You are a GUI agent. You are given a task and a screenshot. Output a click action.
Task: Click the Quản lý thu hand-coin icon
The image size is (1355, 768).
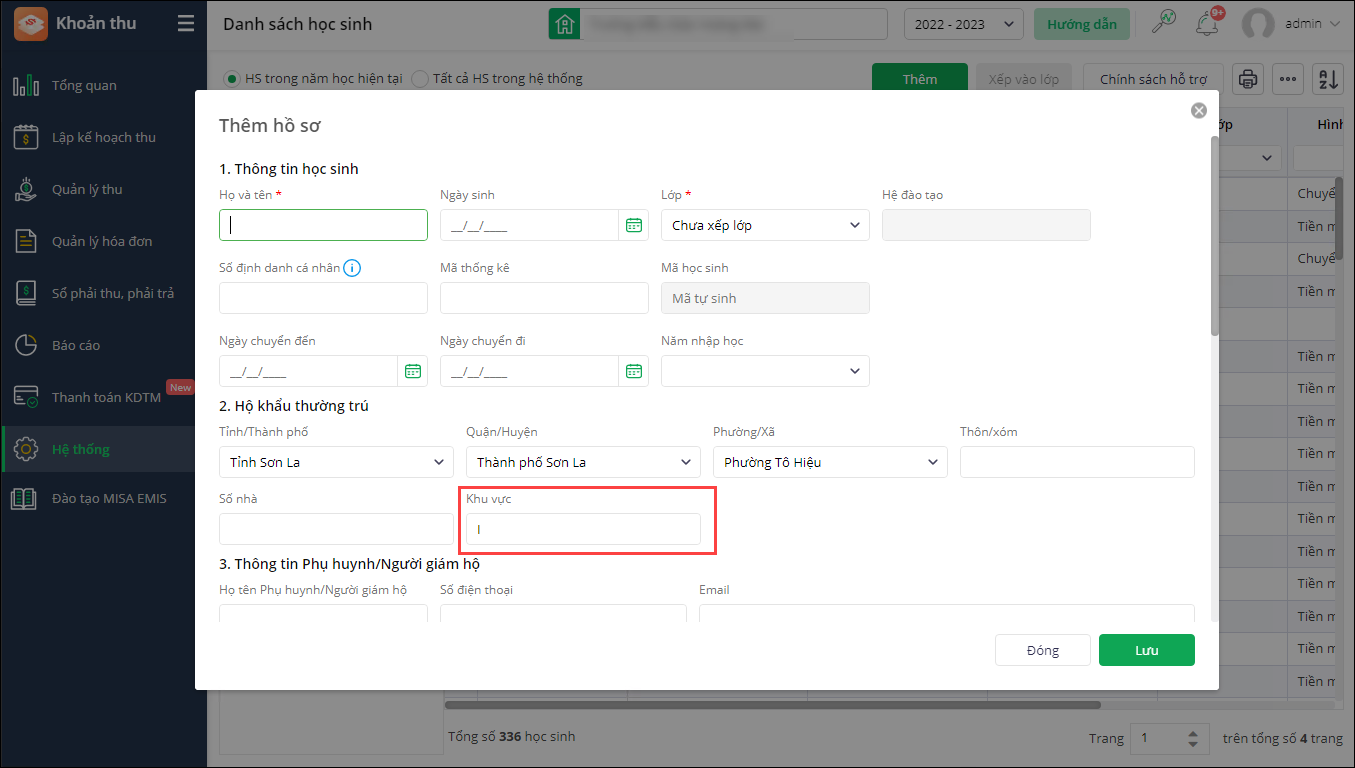[x=26, y=189]
